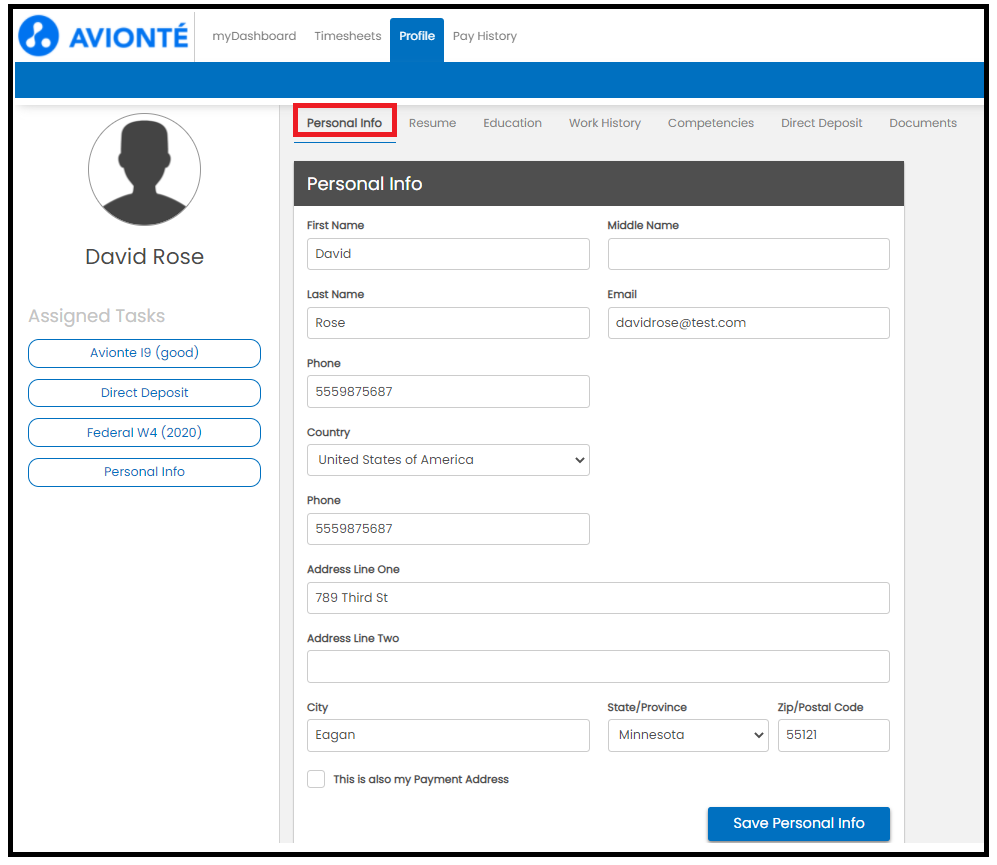Open the Country dropdown
This screenshot has width=997, height=865.
pyautogui.click(x=448, y=460)
